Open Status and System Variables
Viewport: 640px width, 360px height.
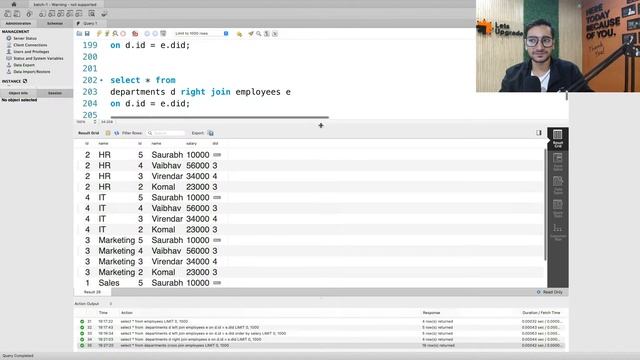click(38, 58)
